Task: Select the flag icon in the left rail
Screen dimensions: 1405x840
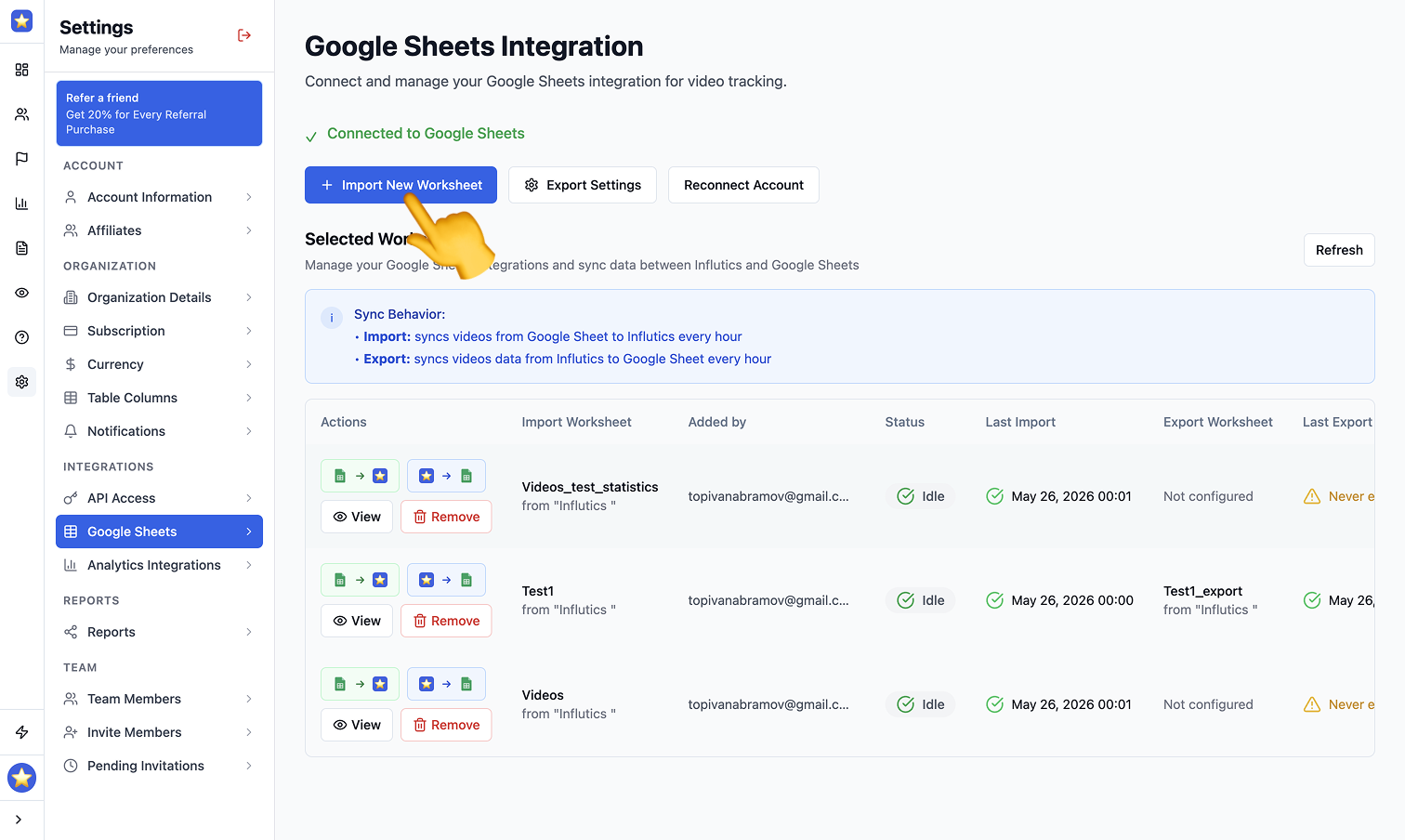Action: coord(21,159)
